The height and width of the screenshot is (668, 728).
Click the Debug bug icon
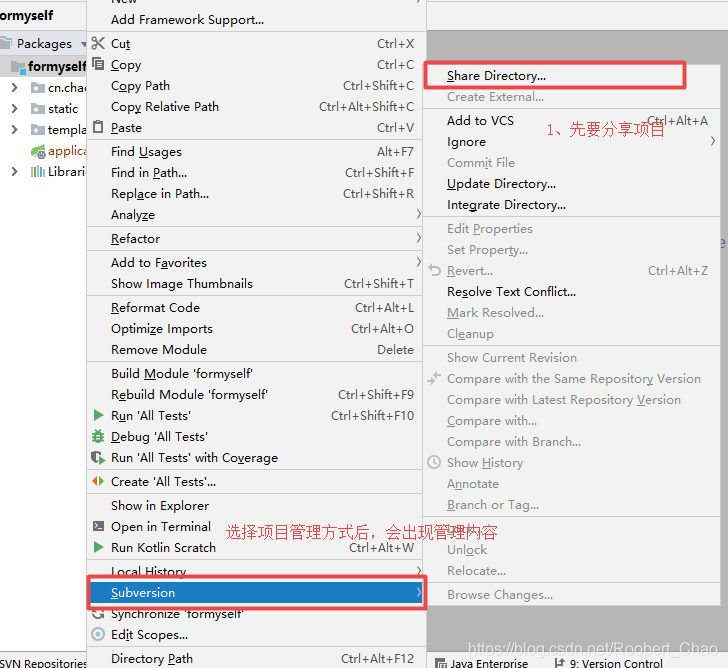pyautogui.click(x=98, y=436)
